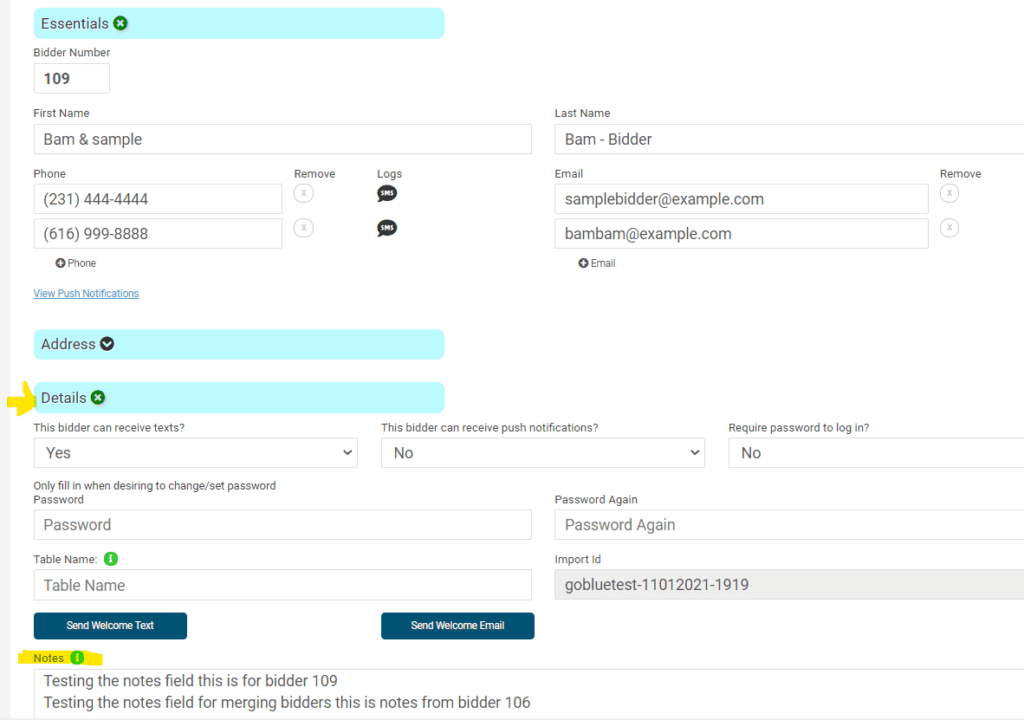This screenshot has height=720, width=1024.
Task: Click the Notes info icon
Action: 77,658
